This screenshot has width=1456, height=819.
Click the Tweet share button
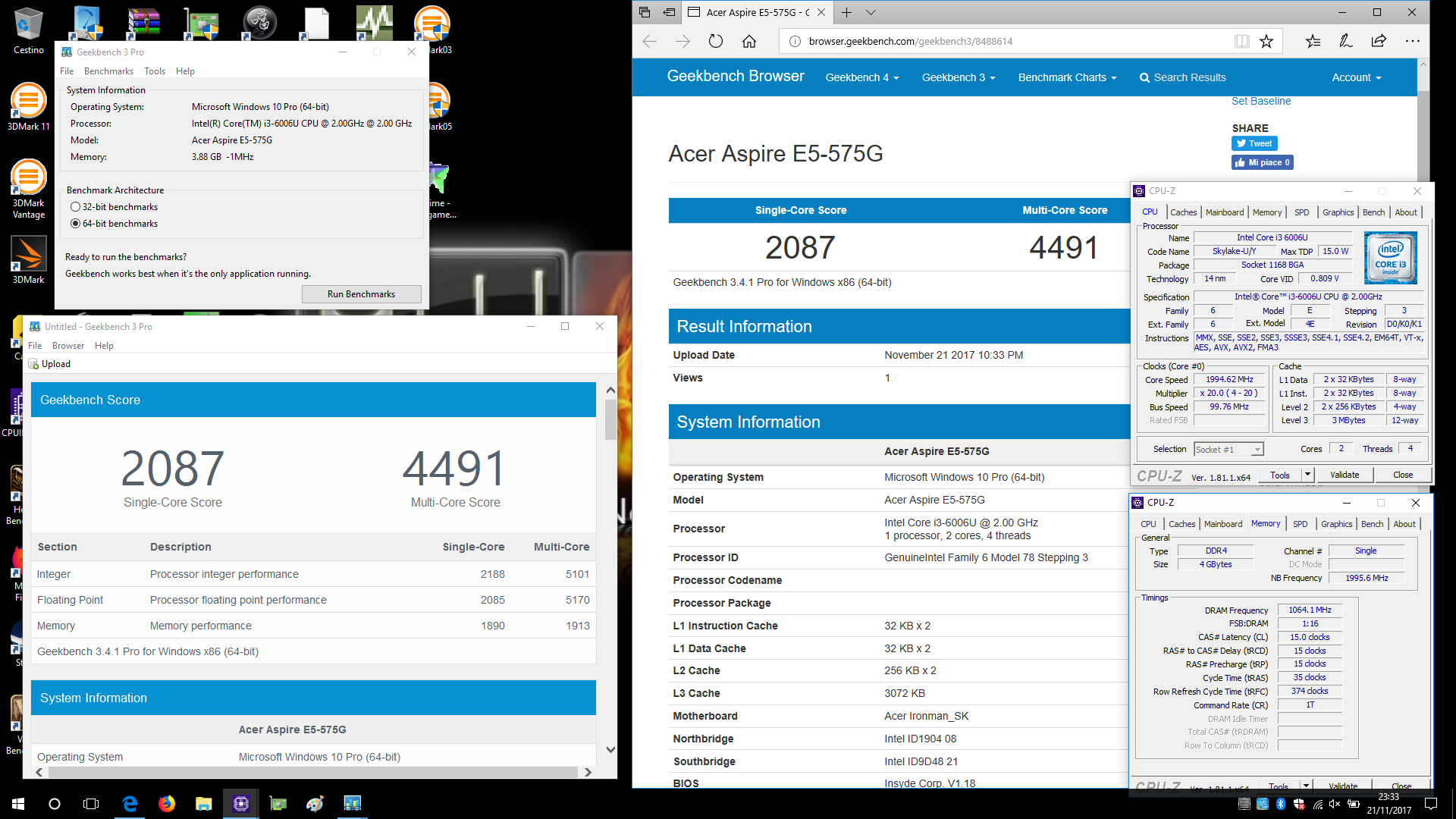[x=1254, y=143]
